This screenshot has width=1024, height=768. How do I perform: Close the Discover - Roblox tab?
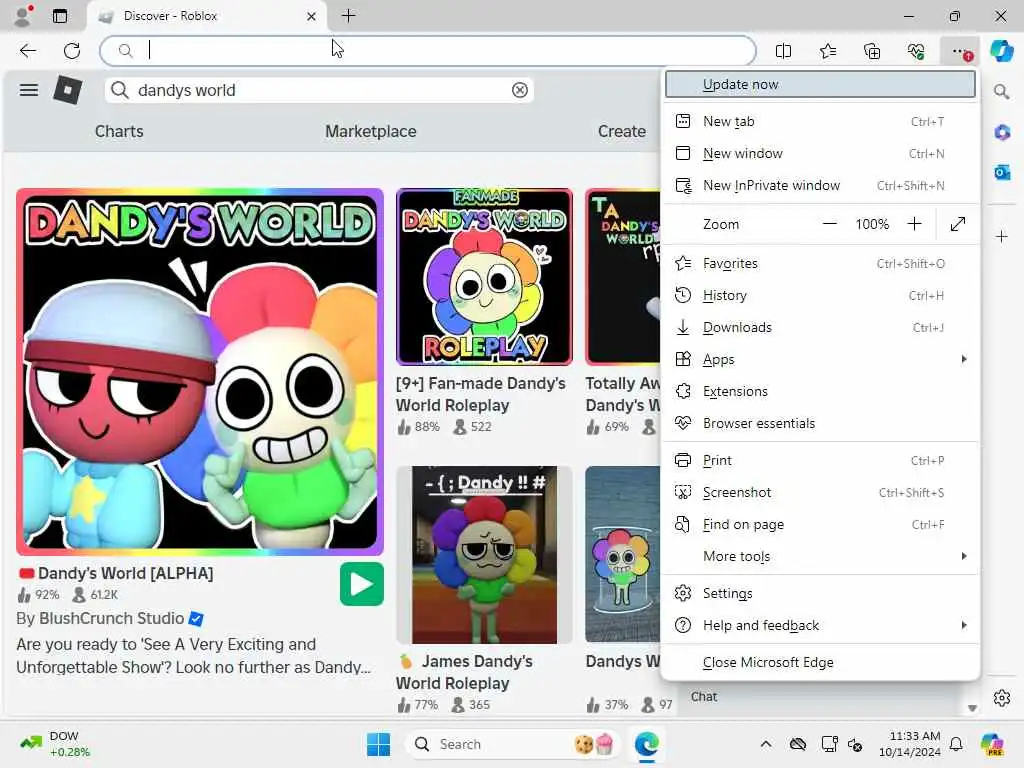point(312,16)
